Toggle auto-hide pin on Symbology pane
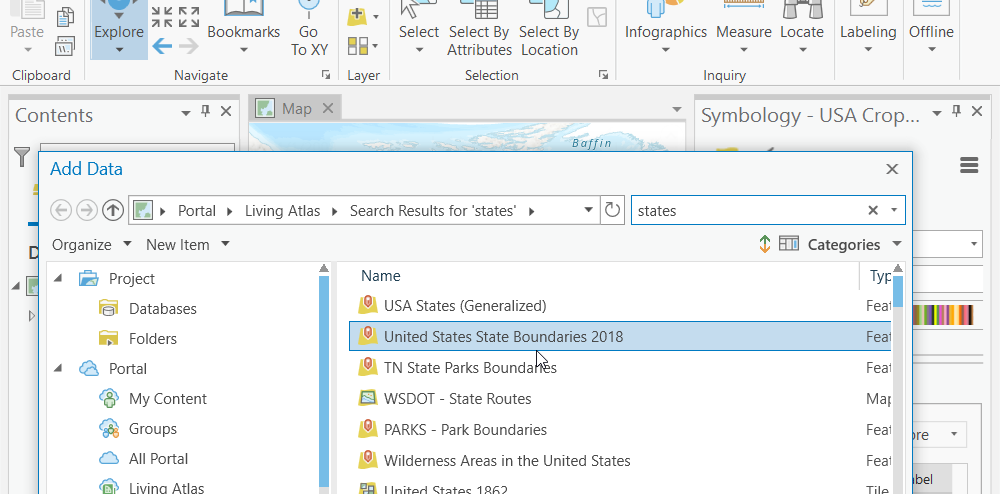 (957, 112)
